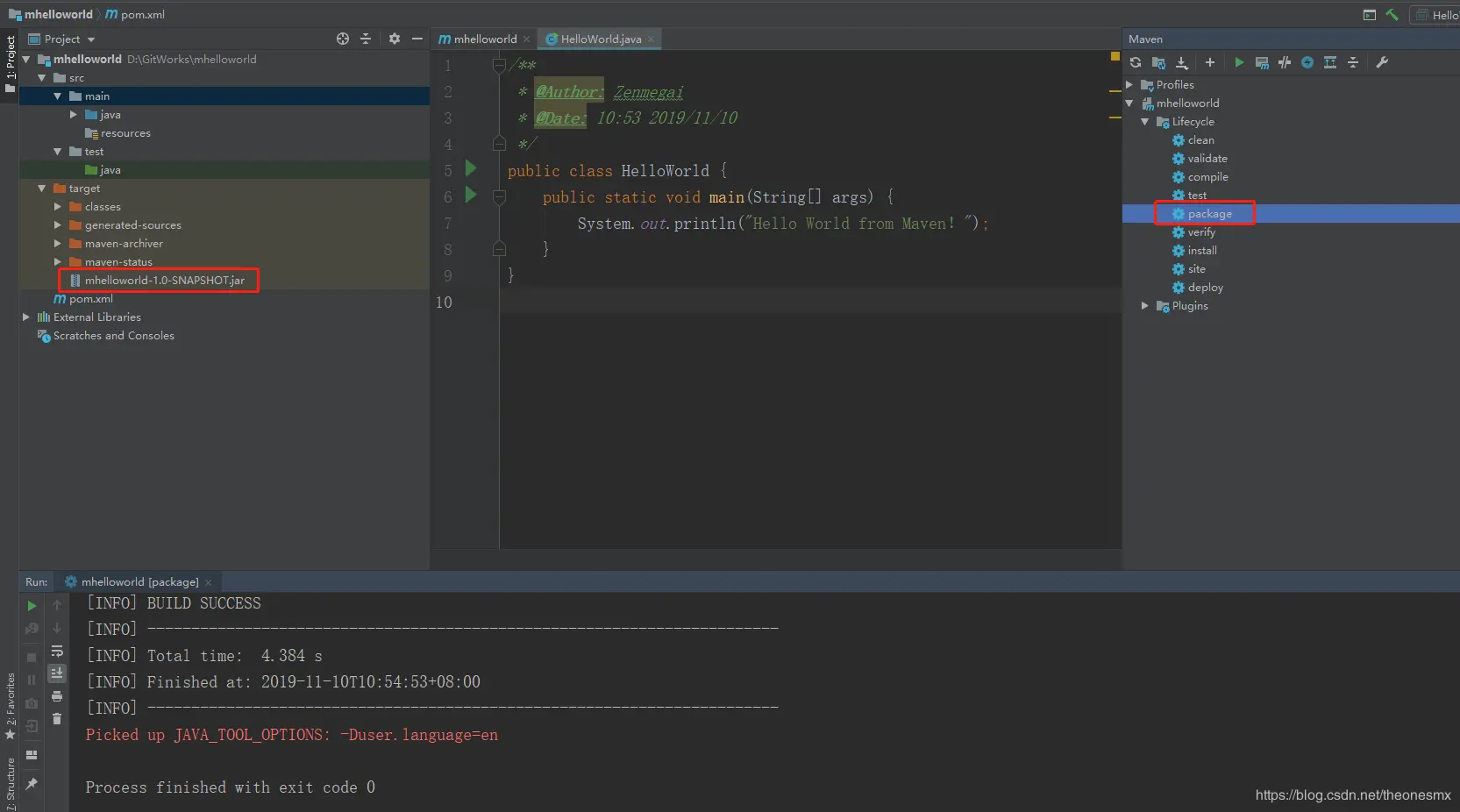Close the HelloWorld.java editor tab
Viewport: 1460px width, 812px height.
pos(651,39)
